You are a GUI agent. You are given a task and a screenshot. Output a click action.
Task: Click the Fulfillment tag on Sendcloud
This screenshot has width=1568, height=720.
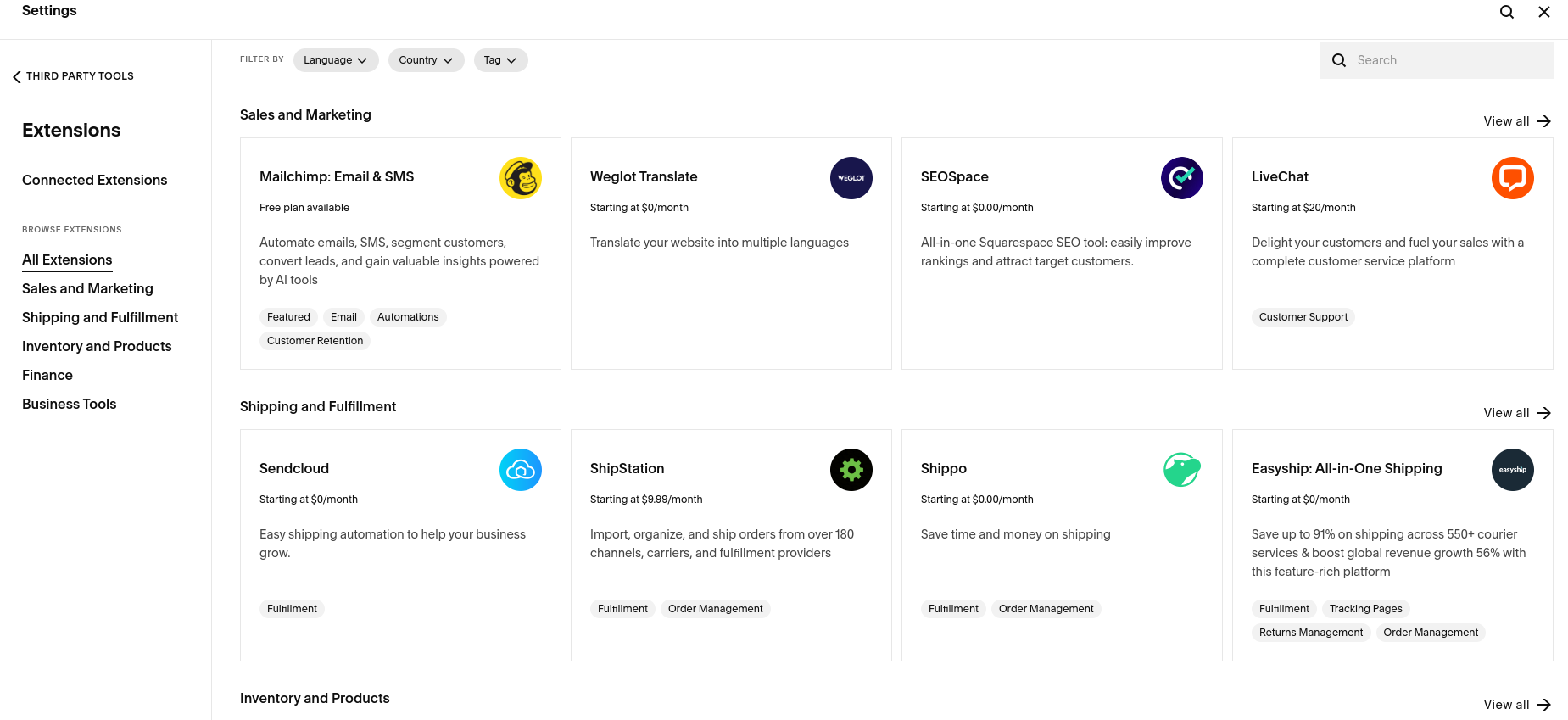292,609
